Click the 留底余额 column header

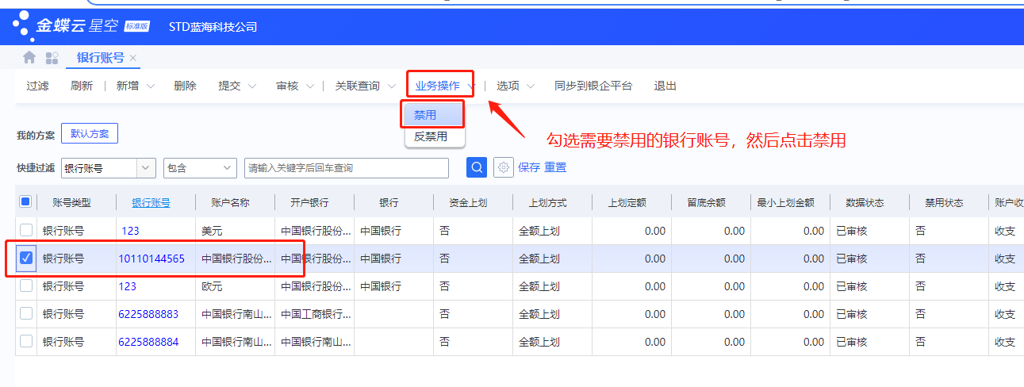click(707, 203)
